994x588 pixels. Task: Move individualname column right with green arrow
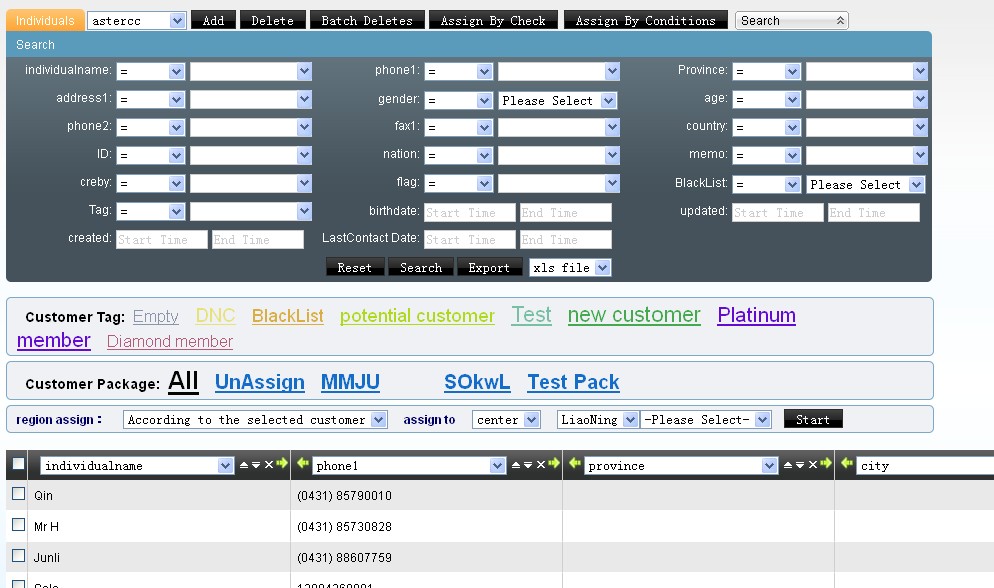[282, 465]
